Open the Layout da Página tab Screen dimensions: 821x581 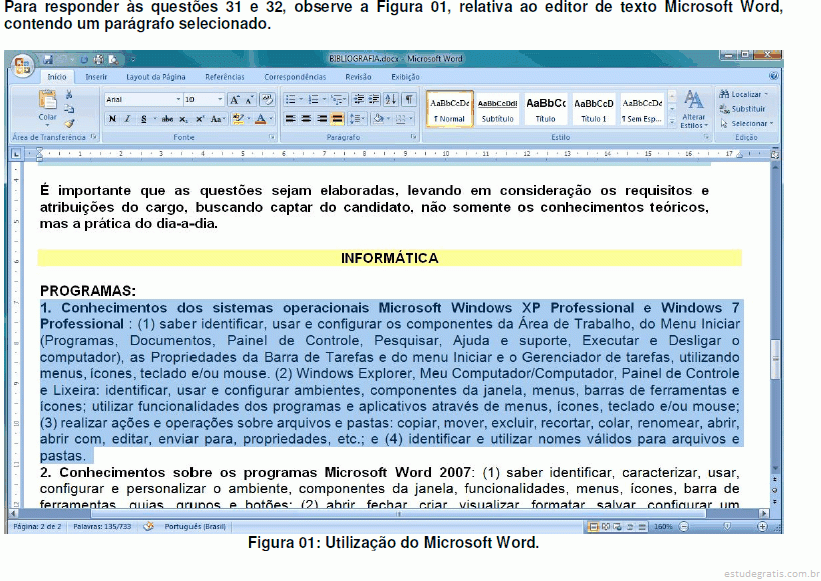pos(156,76)
